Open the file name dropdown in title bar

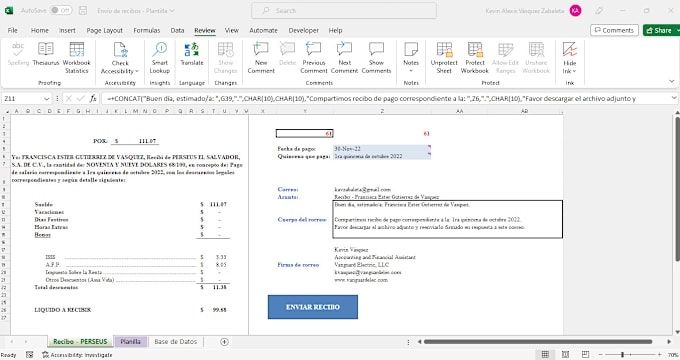(x=172, y=11)
